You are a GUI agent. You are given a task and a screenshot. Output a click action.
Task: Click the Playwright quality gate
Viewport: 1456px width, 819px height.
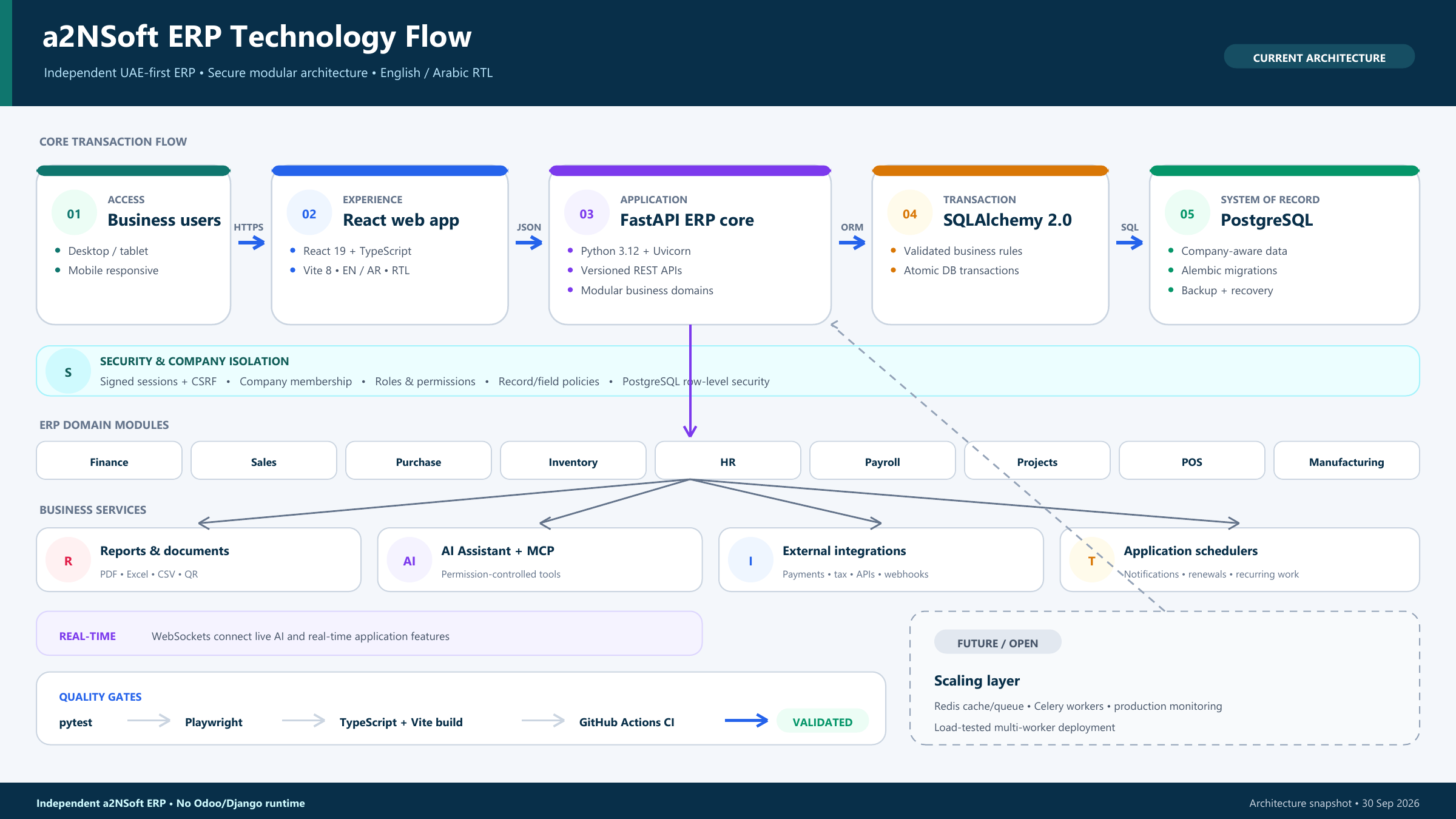[x=214, y=722]
